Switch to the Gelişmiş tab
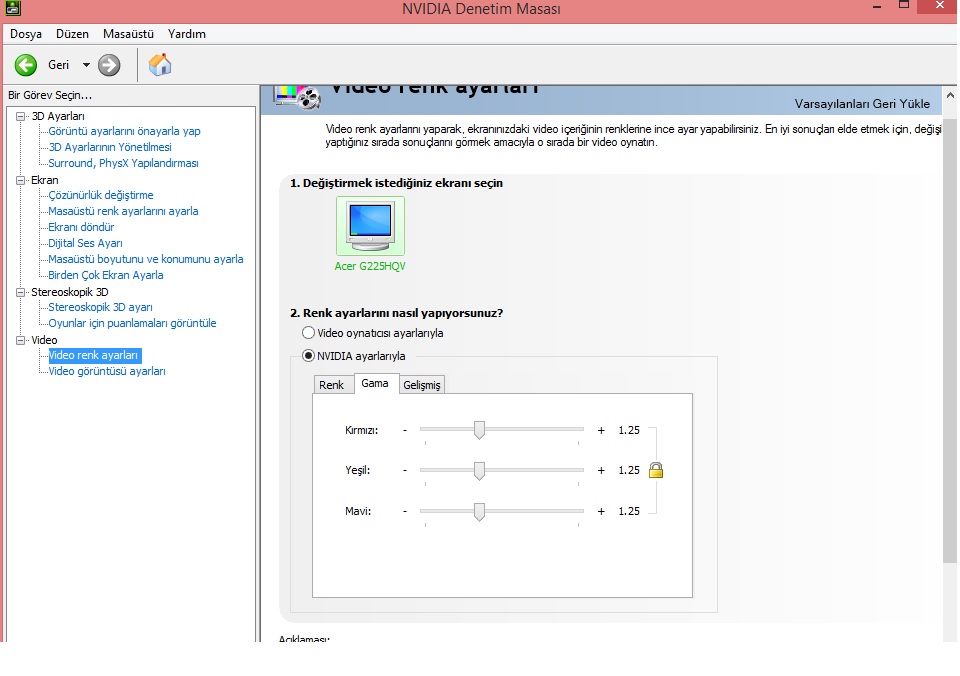960x676 pixels. tap(422, 385)
